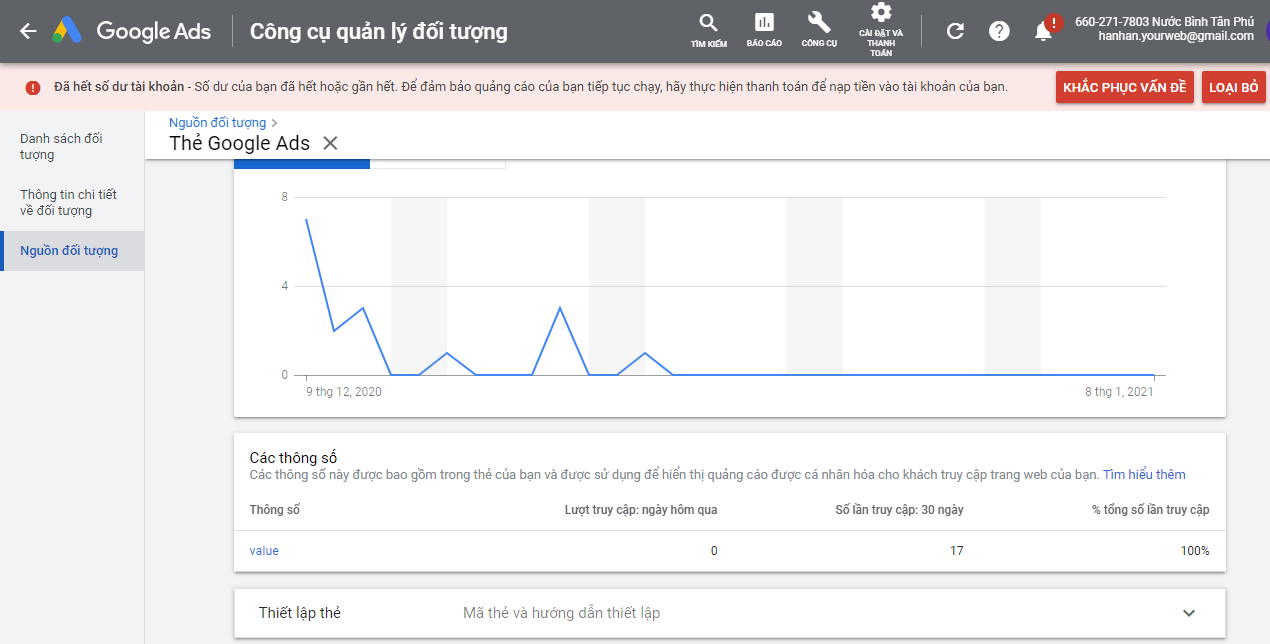The image size is (1270, 644).
Task: Click the value parameter link
Action: pyautogui.click(x=264, y=551)
